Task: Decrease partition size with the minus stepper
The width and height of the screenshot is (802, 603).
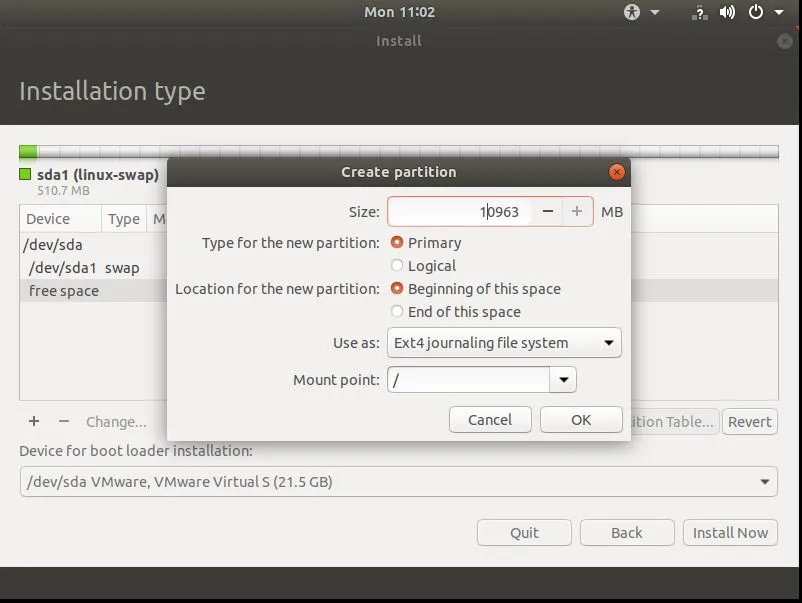Action: click(547, 212)
